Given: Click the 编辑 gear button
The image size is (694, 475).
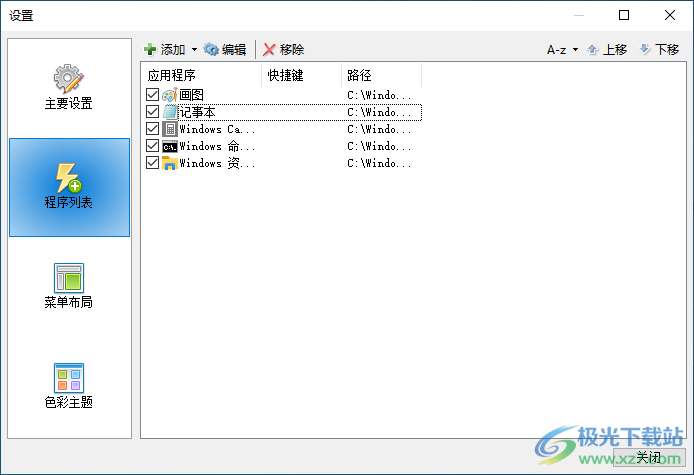Looking at the screenshot, I should click(x=225, y=49).
